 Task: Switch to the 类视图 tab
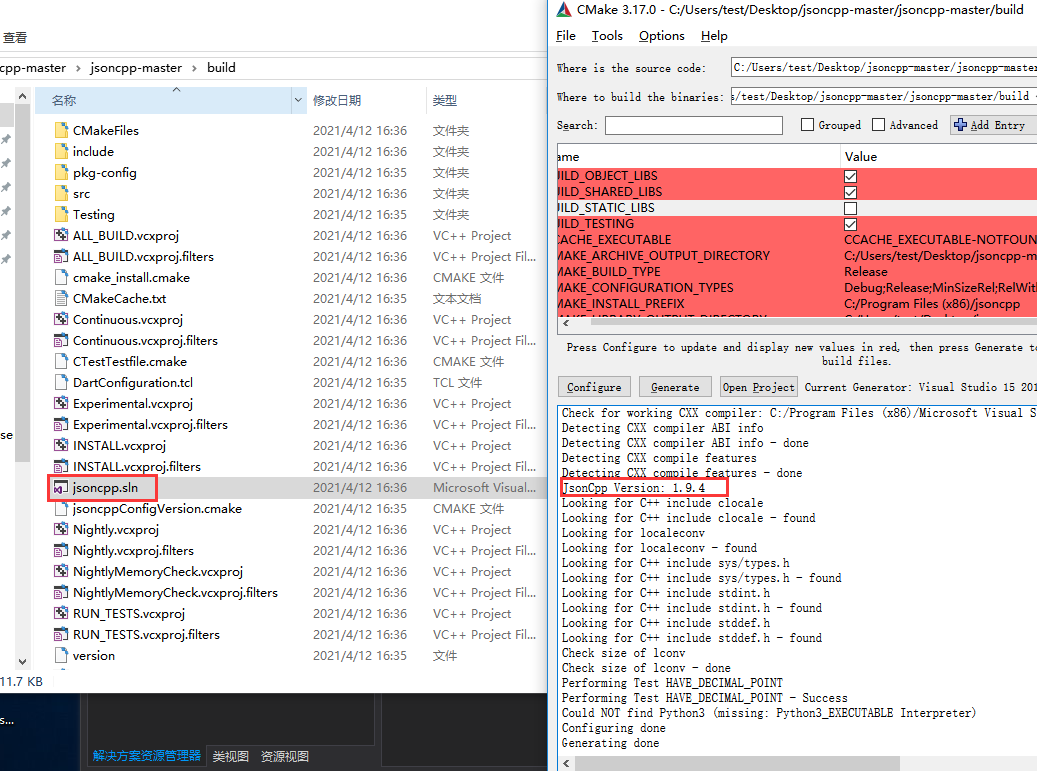230,756
